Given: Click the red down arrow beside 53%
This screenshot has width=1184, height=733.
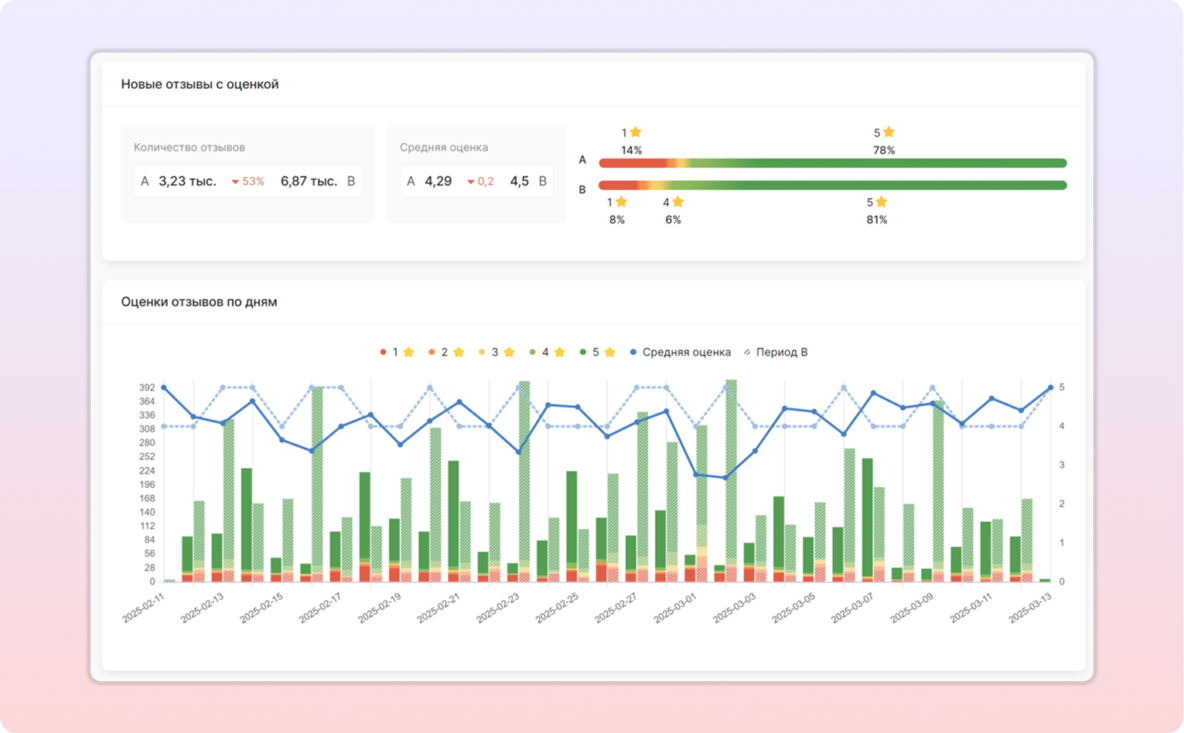Looking at the screenshot, I should coord(236,182).
